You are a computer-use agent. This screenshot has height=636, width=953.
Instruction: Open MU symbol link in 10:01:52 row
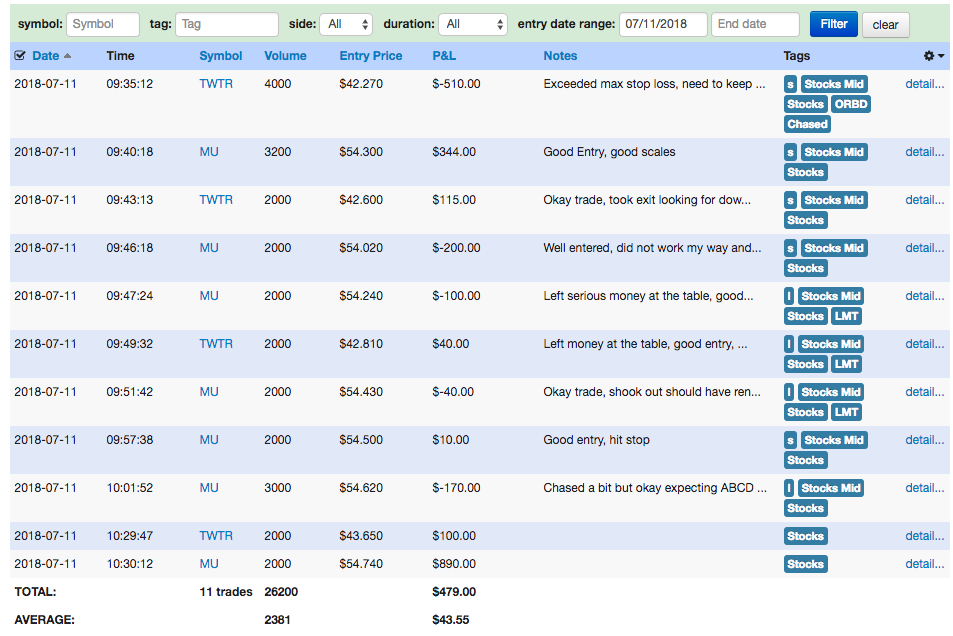[209, 488]
